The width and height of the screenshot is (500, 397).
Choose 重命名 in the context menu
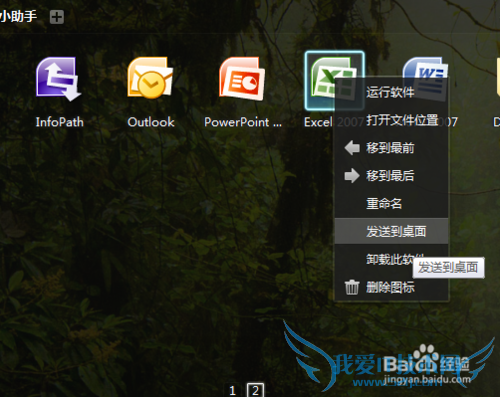point(391,203)
